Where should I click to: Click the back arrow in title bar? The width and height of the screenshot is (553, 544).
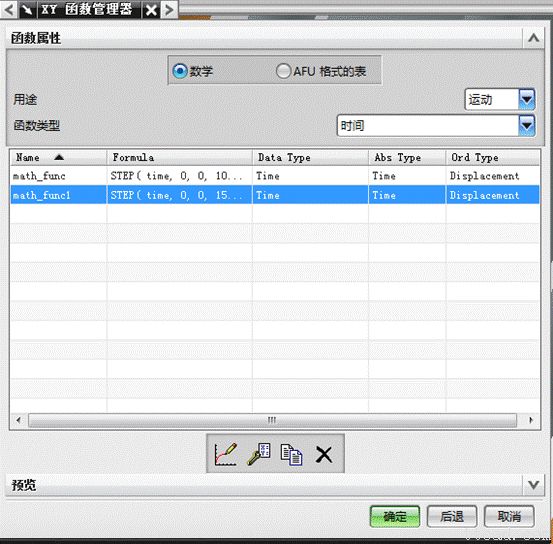click(9, 10)
